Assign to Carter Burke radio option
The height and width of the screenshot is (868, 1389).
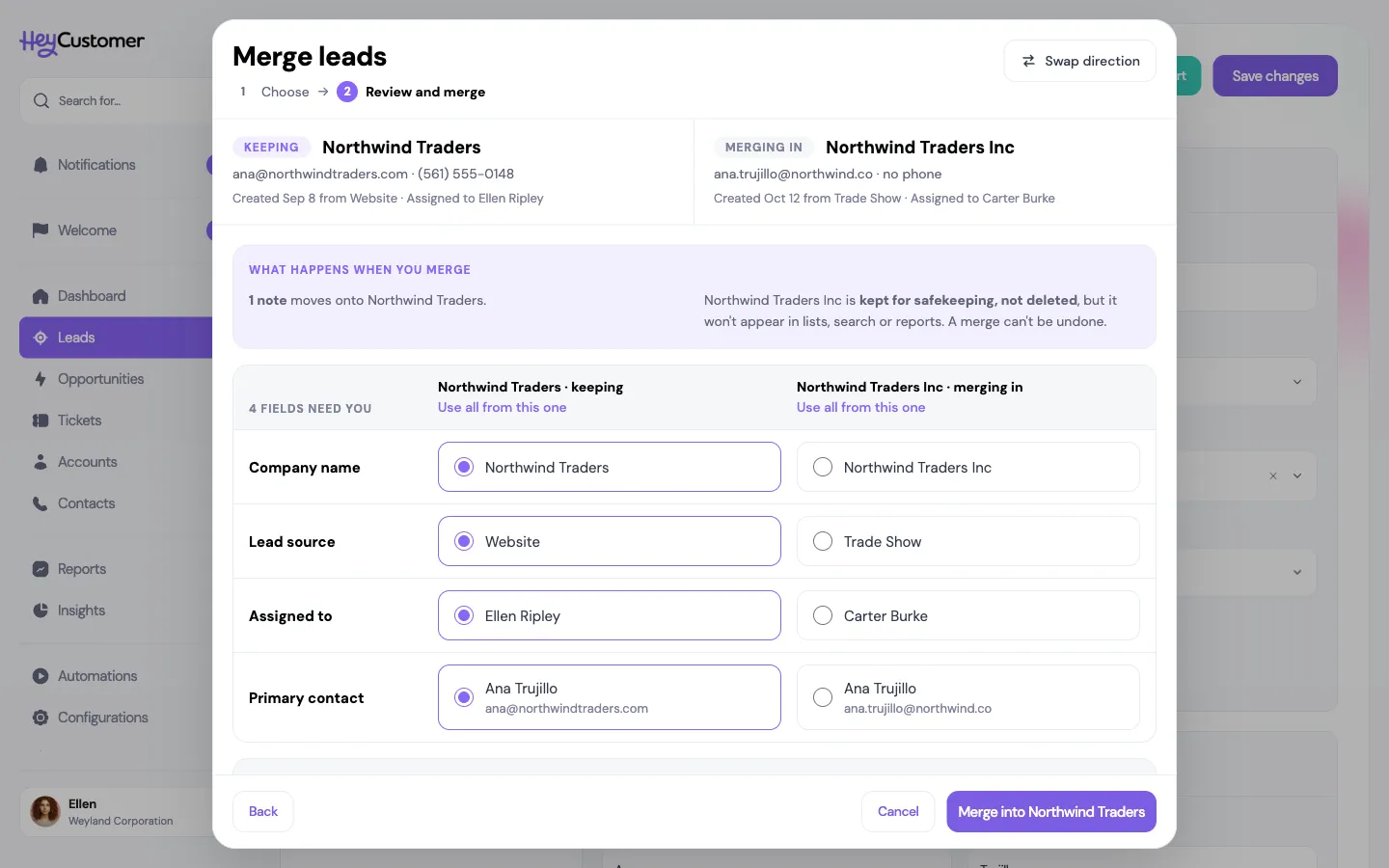click(968, 615)
